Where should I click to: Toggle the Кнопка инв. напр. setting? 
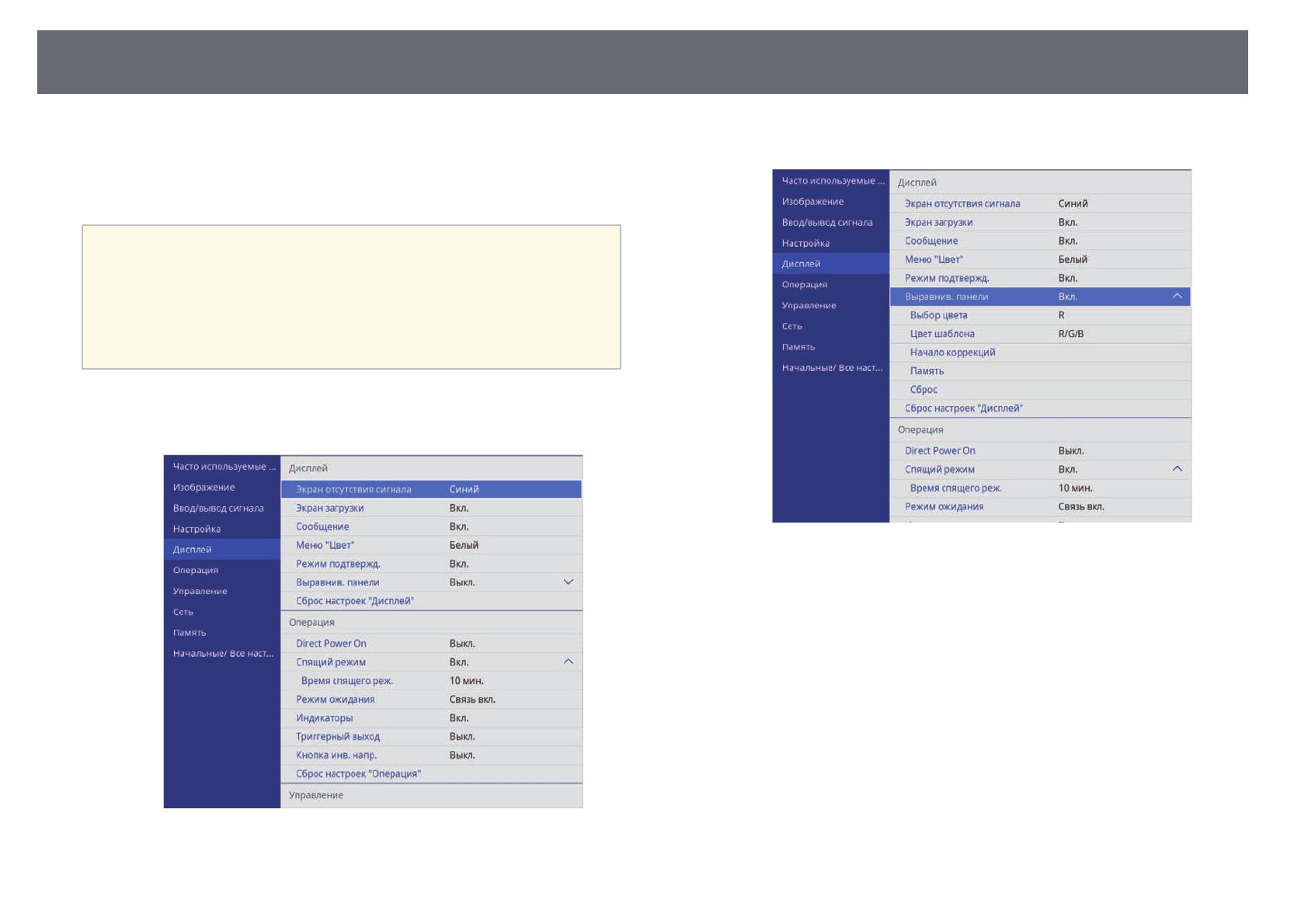pos(336,756)
